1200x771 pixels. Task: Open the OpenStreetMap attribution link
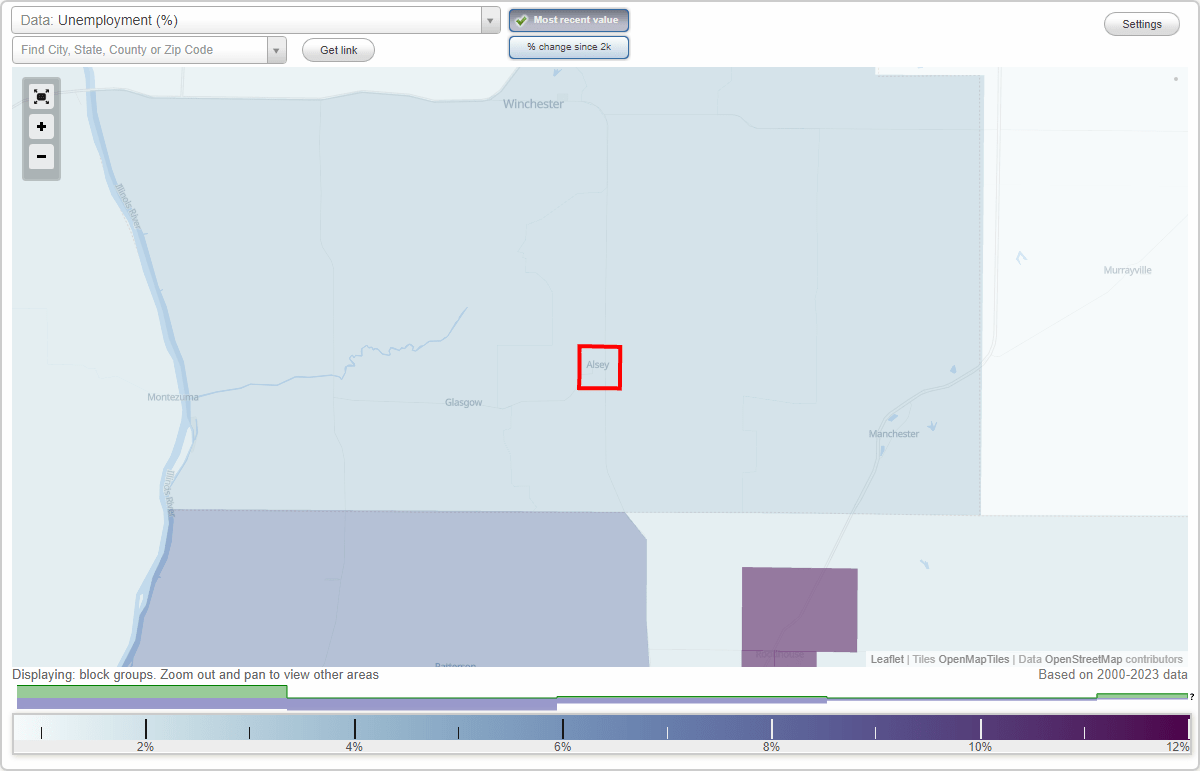pyautogui.click(x=1083, y=659)
